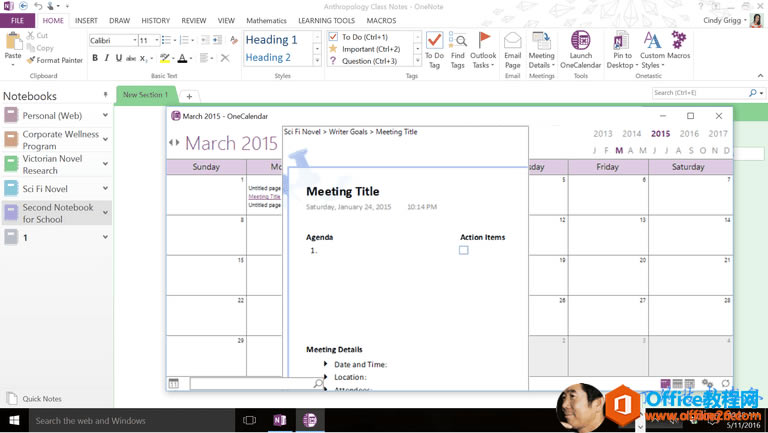
Task: Expand the Personal (Web) notebook
Action: (105, 115)
